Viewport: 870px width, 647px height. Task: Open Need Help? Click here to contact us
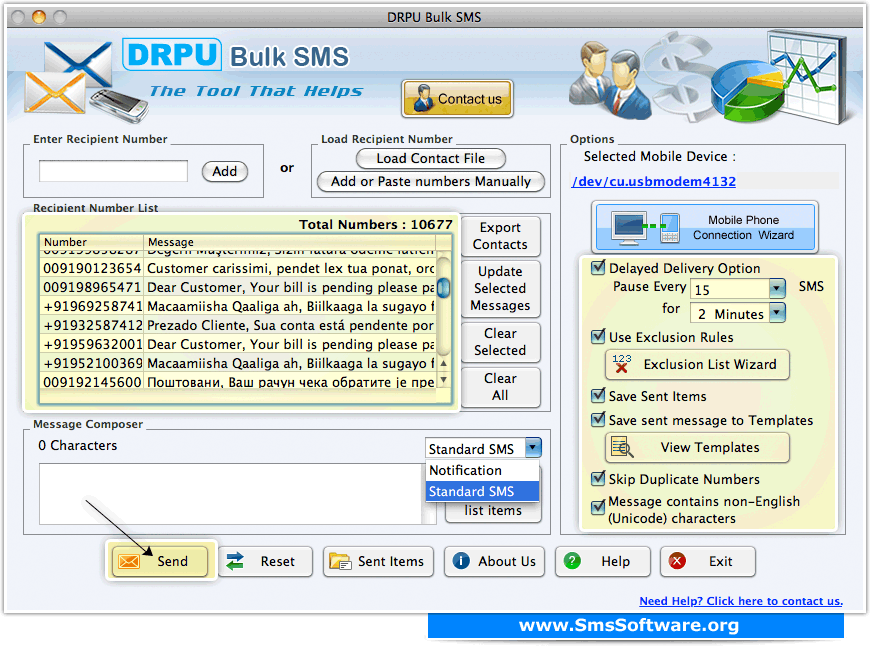[741, 601]
